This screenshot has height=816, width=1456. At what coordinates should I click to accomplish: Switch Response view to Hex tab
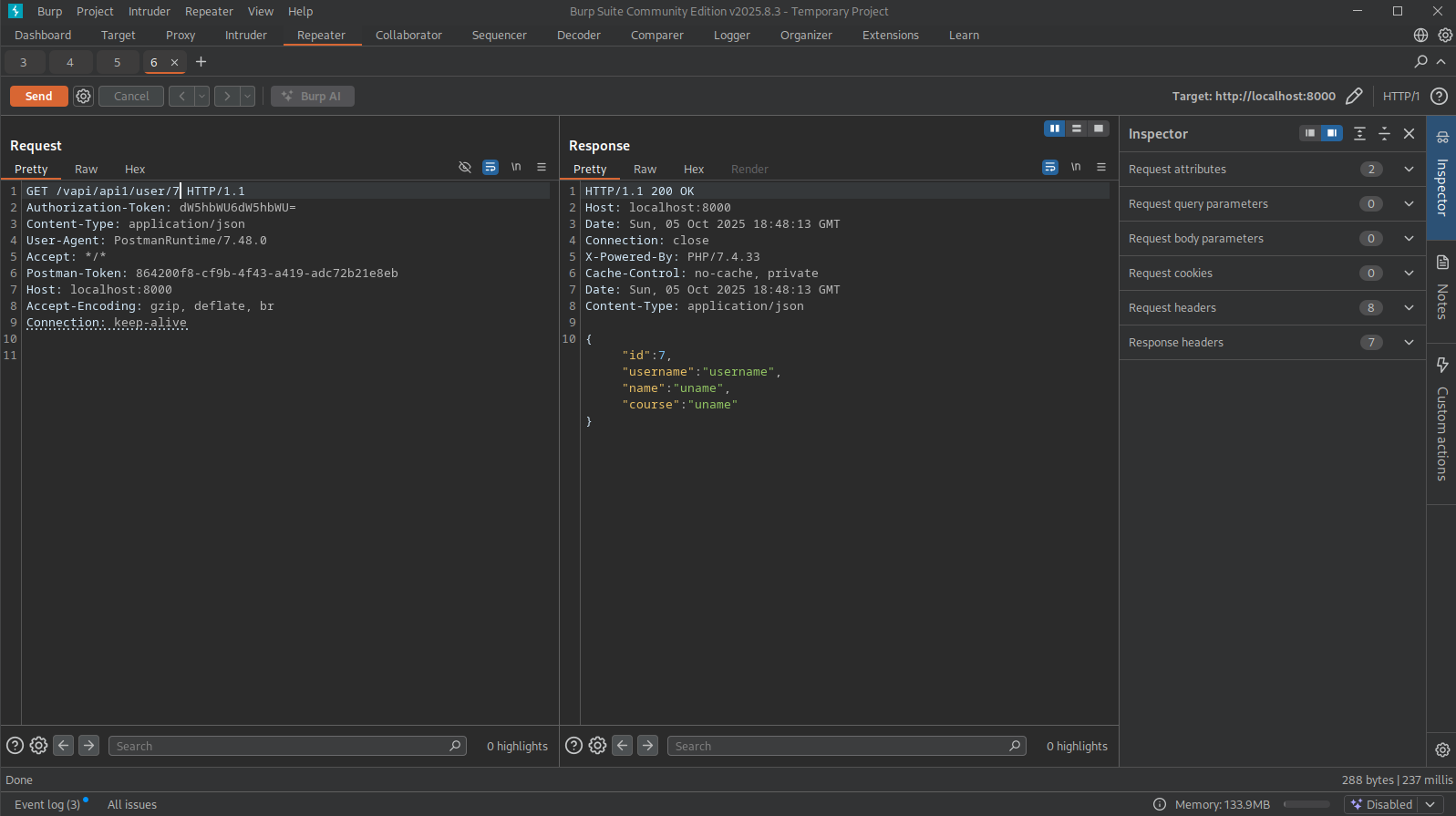point(694,170)
